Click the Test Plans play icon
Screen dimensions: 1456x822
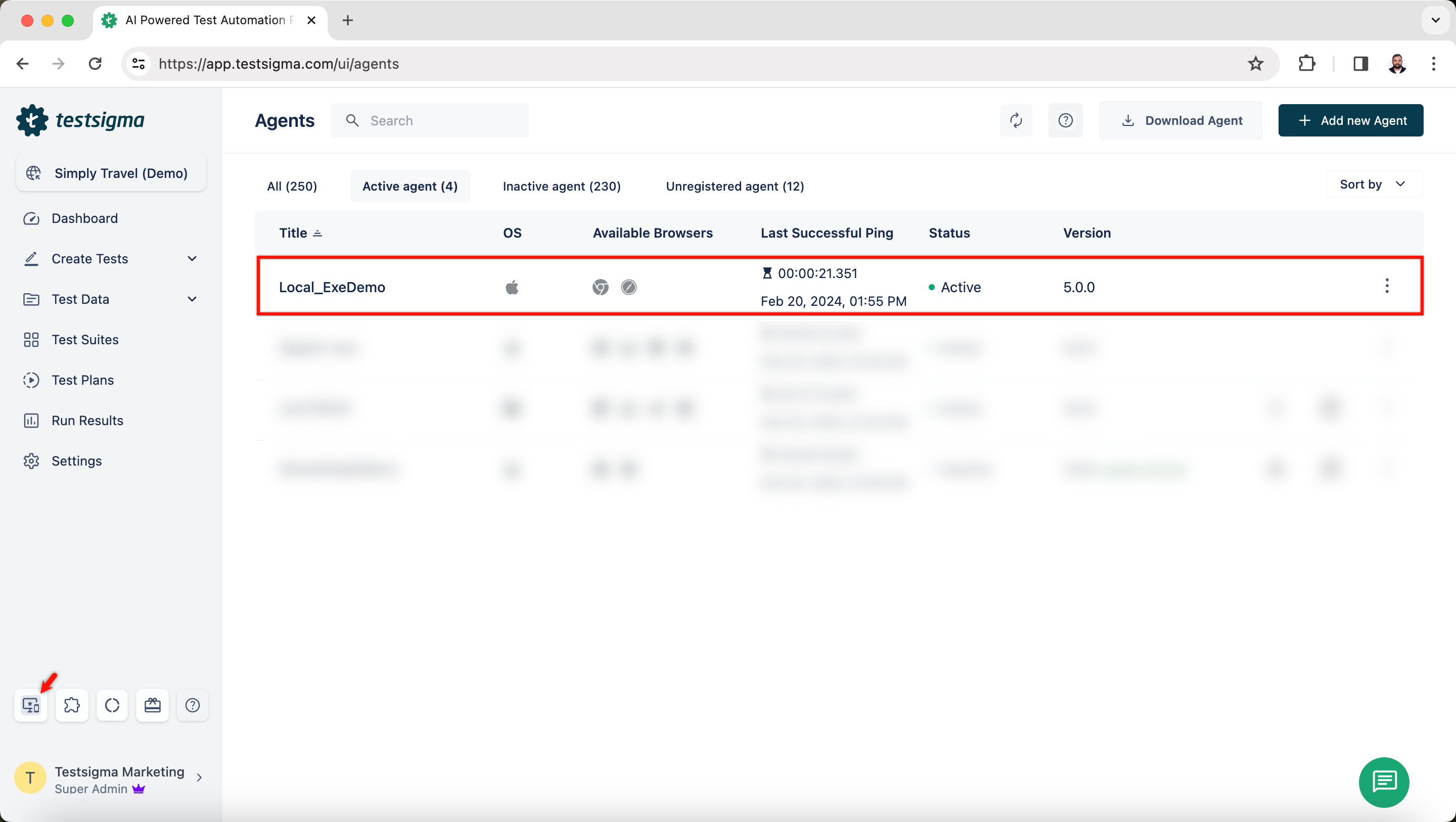[x=31, y=380]
